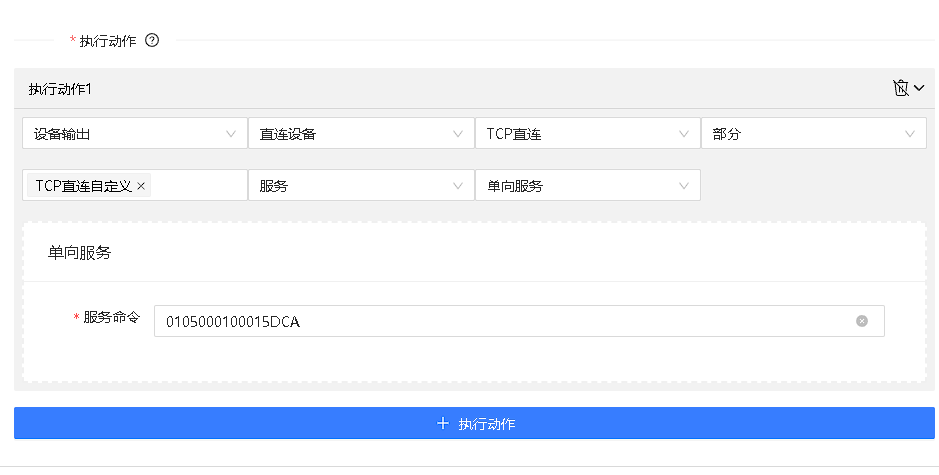Click empty area of device multi-select field
The height and width of the screenshot is (475, 939).
[x=200, y=186]
